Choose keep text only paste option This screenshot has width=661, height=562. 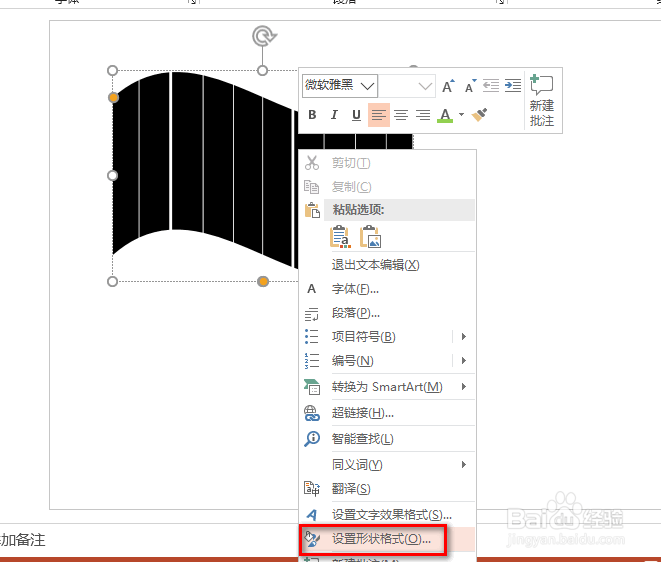click(340, 237)
